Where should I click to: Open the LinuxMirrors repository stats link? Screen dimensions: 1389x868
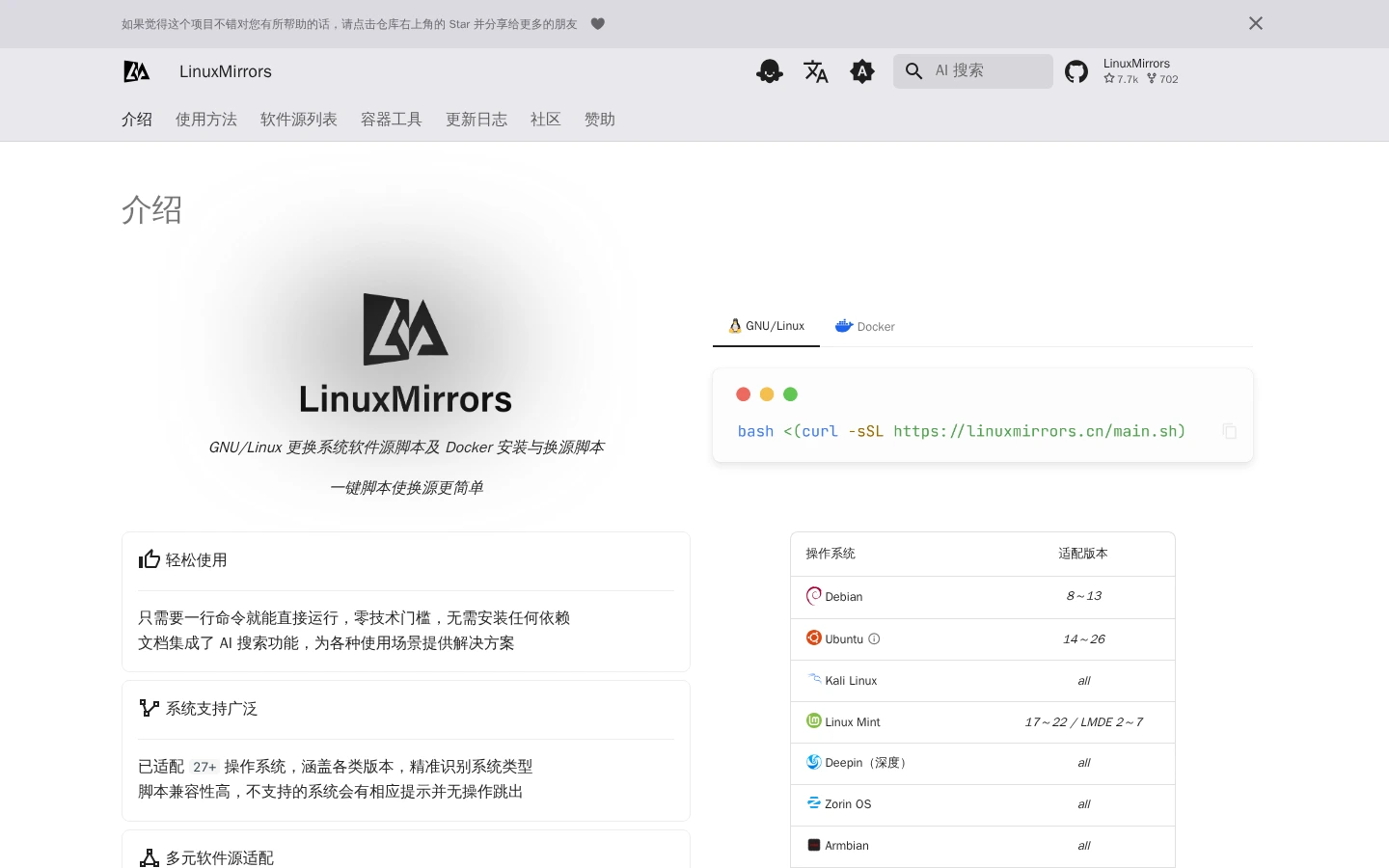tap(1141, 71)
